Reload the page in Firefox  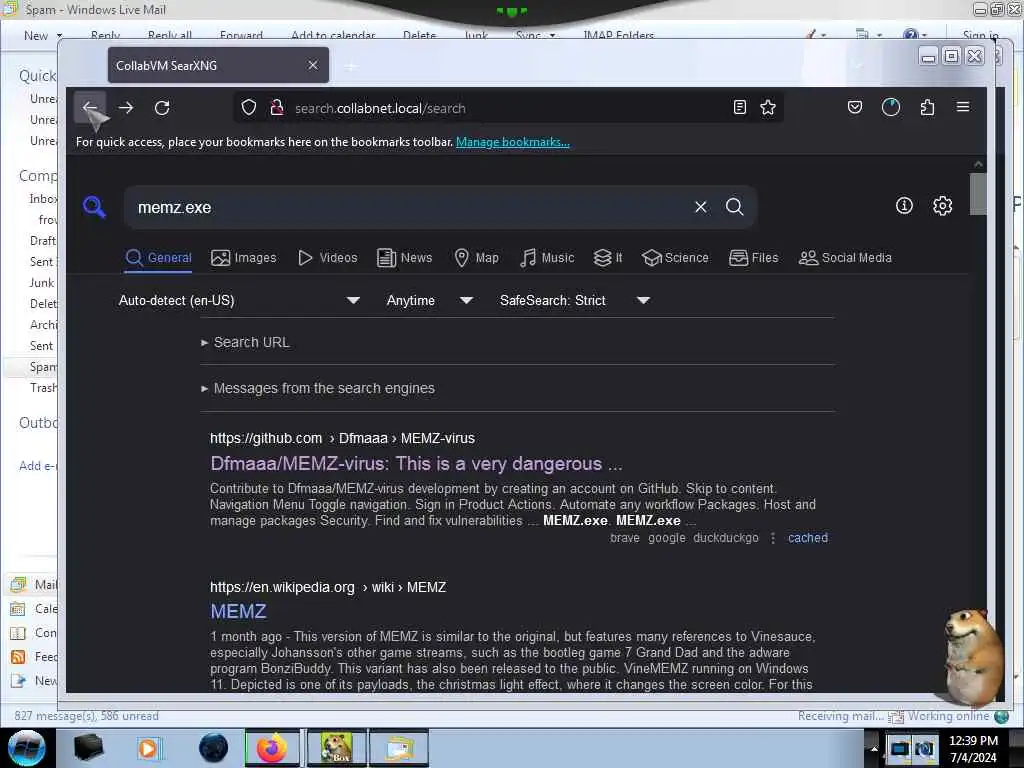(x=162, y=108)
